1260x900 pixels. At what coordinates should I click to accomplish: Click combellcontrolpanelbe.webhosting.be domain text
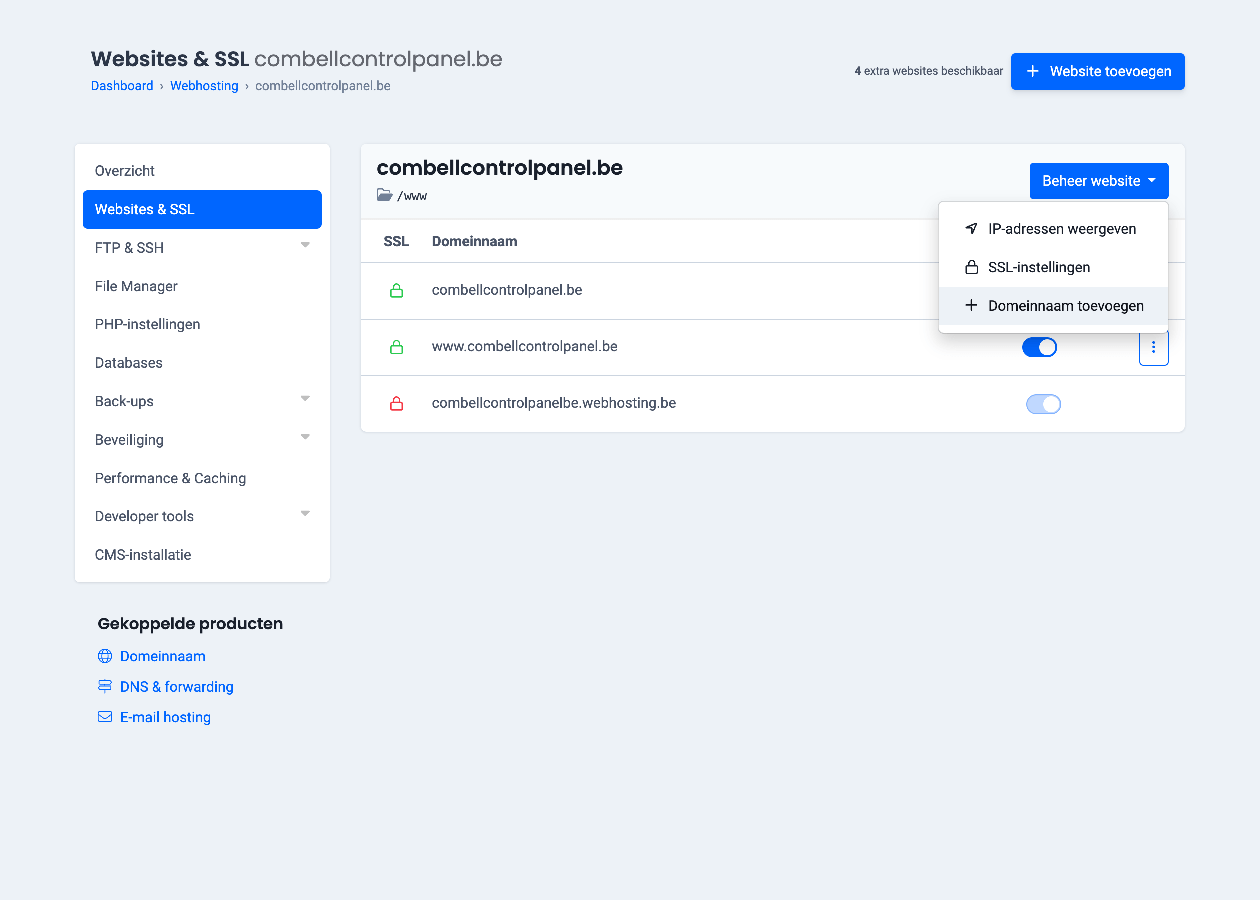tap(554, 403)
